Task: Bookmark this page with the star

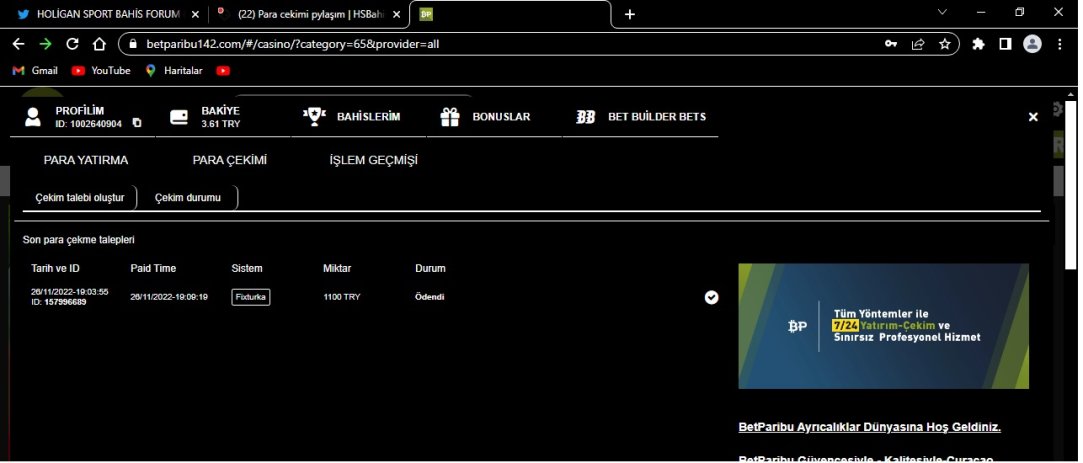Action: coord(945,44)
